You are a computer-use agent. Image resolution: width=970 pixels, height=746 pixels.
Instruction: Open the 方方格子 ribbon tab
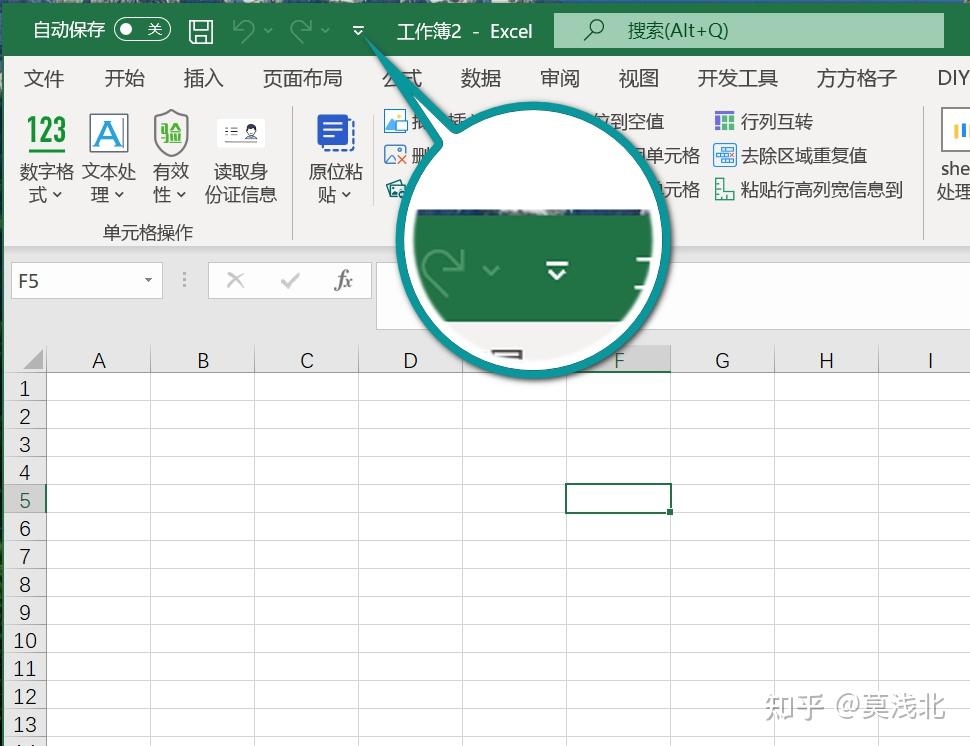coord(856,78)
